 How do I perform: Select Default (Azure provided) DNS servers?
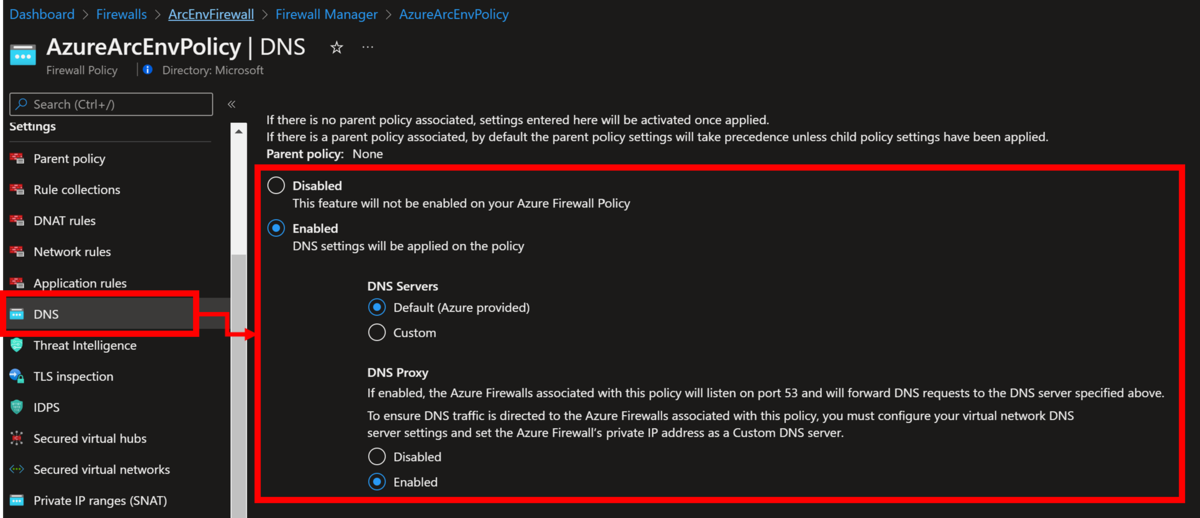[377, 307]
